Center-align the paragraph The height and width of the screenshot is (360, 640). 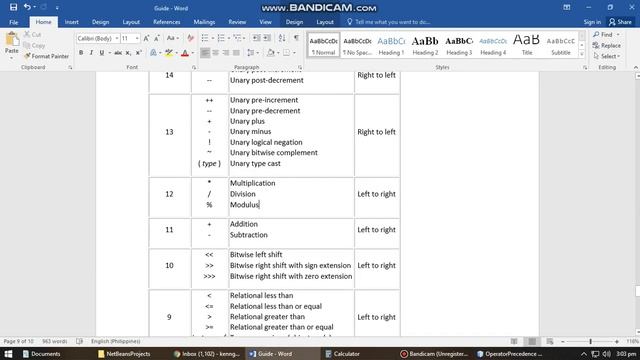(216, 53)
